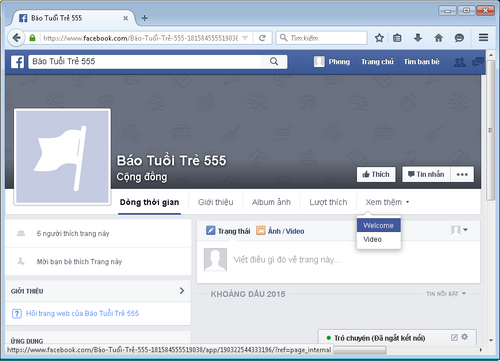Open the Tin nổi bật dropdown
This screenshot has height=361, width=500.
tap(446, 294)
